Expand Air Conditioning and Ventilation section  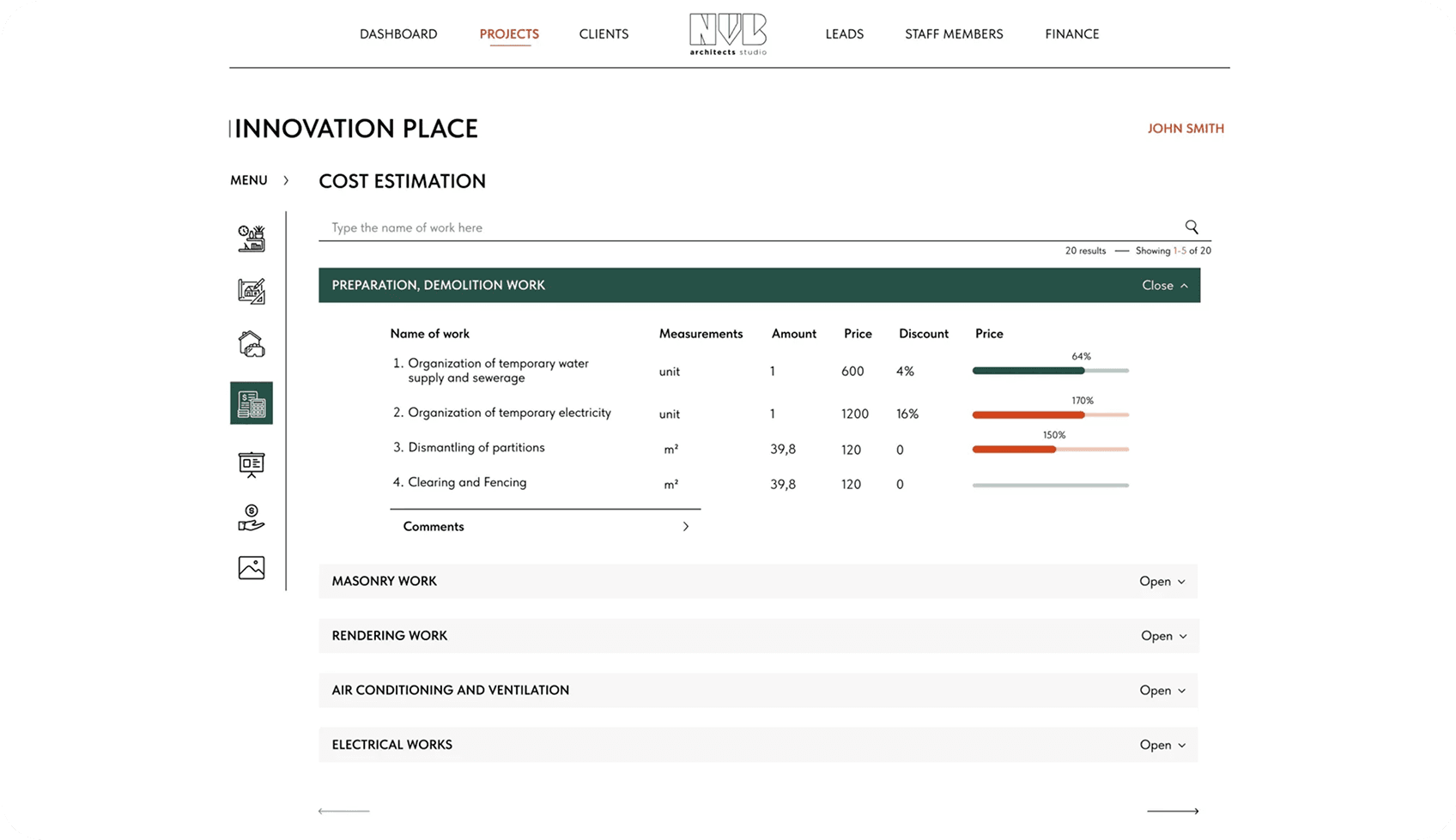pos(1162,691)
